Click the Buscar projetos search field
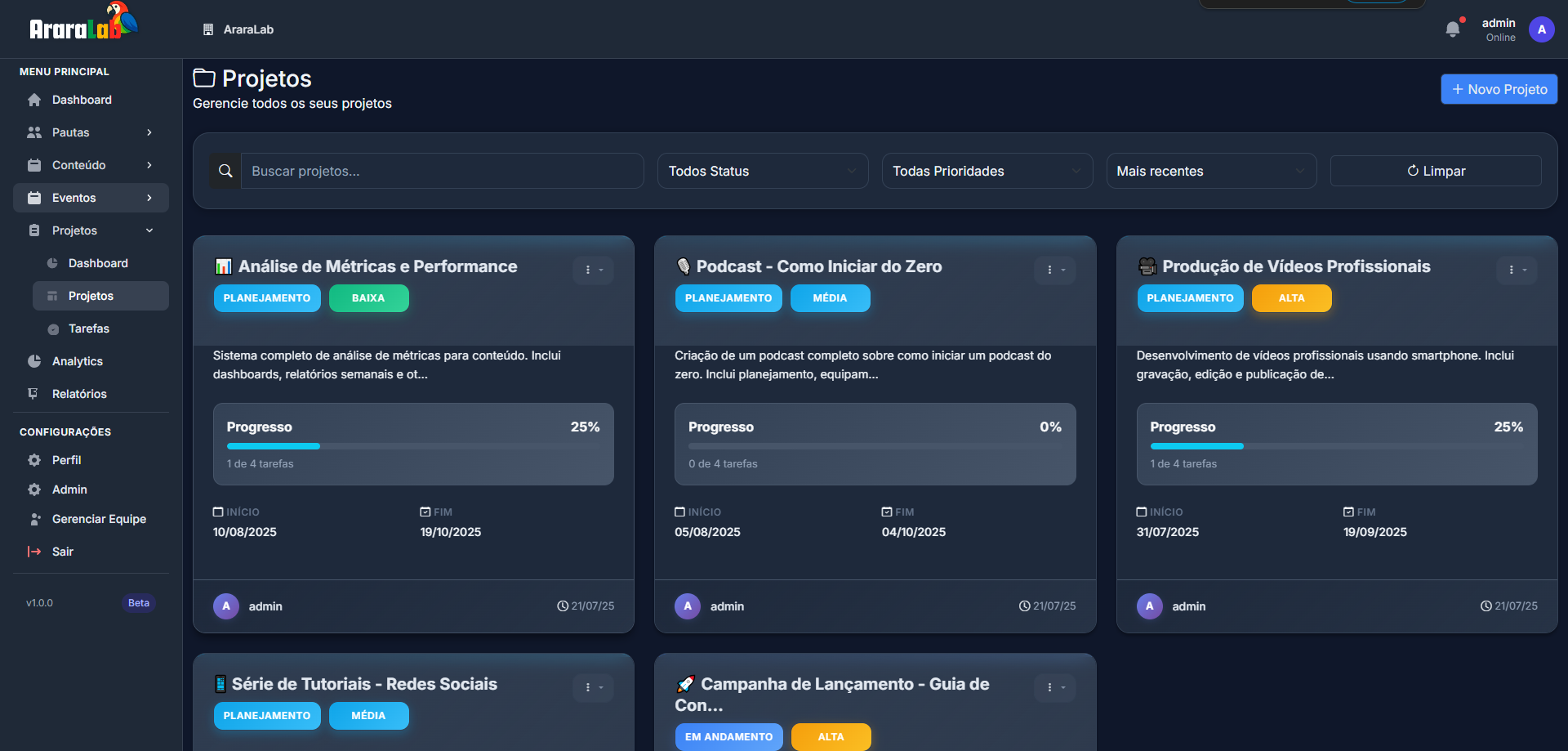This screenshot has width=1568, height=751. (x=443, y=171)
